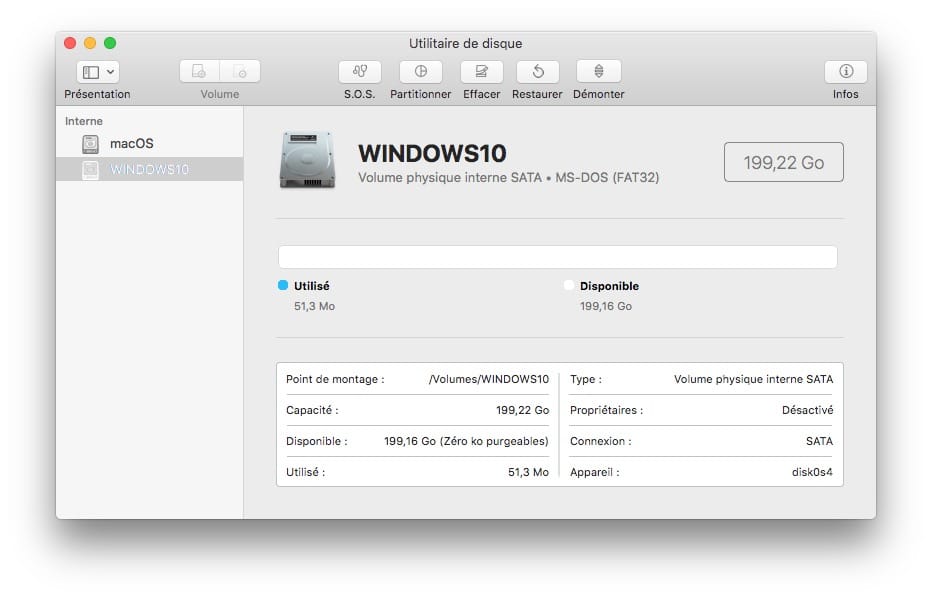Click the Capacité row value 199,22 Go
This screenshot has width=932, height=599.
pyautogui.click(x=522, y=410)
